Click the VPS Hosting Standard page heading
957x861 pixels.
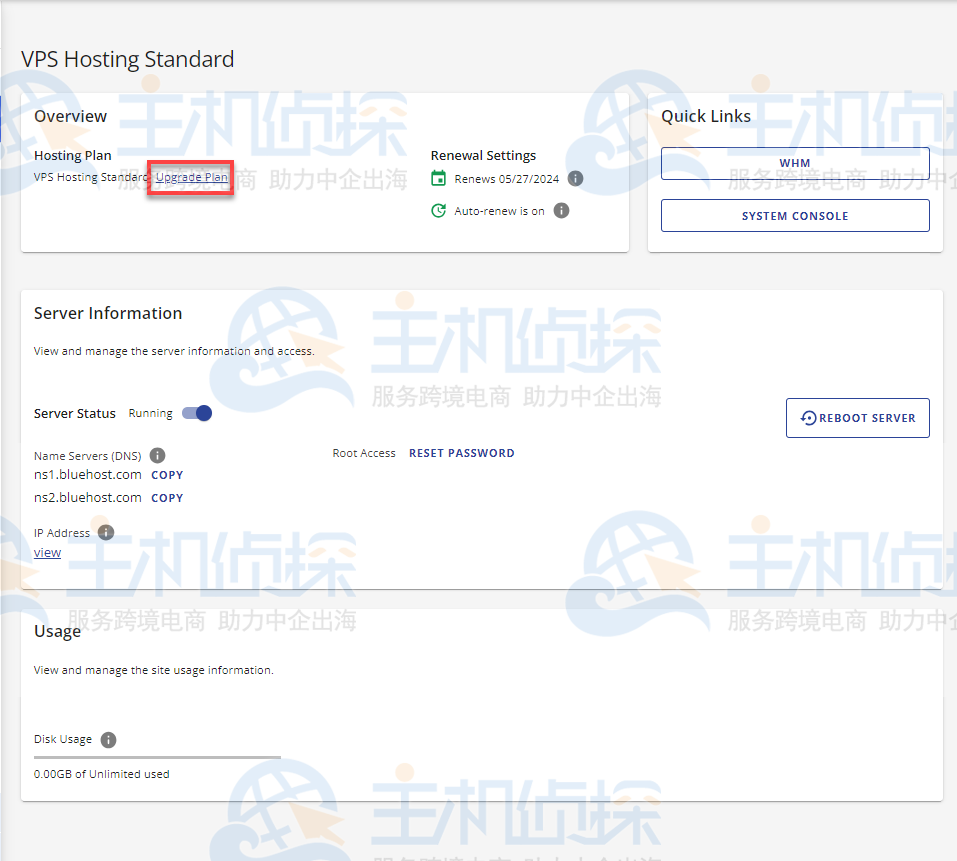128,59
